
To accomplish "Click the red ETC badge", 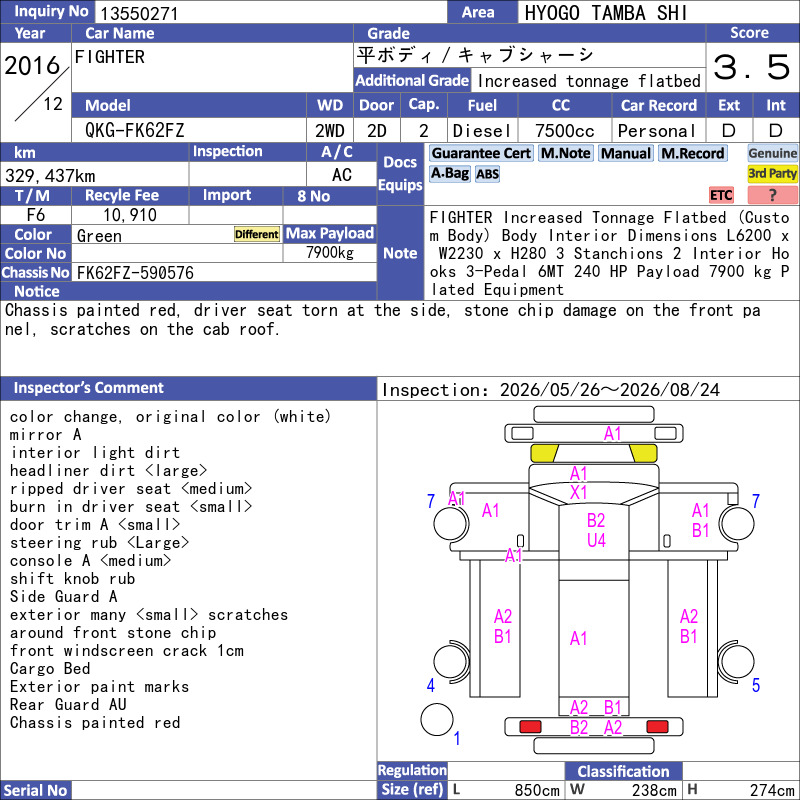I will tap(721, 195).
